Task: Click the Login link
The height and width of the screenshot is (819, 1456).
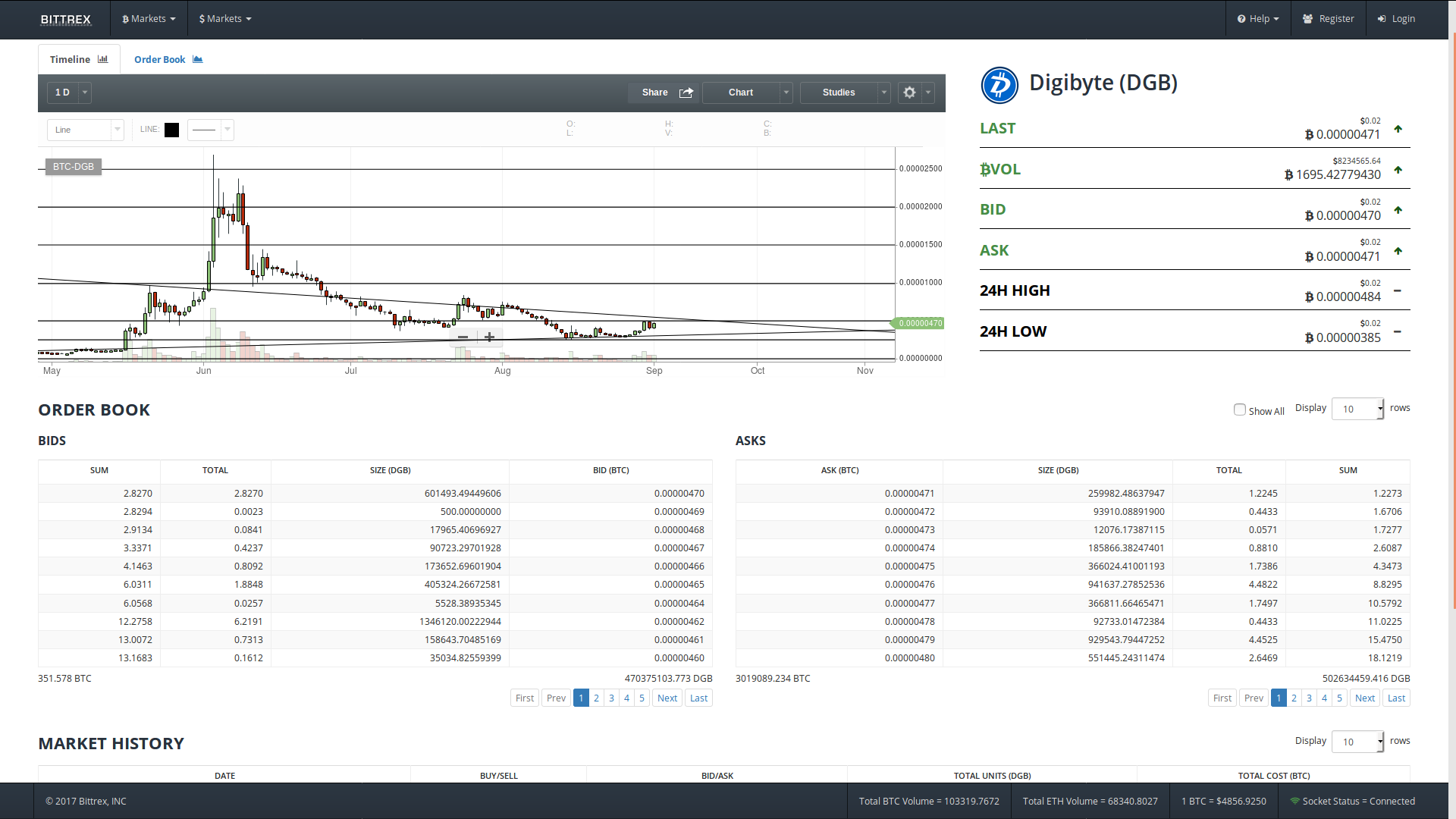Action: click(1396, 19)
